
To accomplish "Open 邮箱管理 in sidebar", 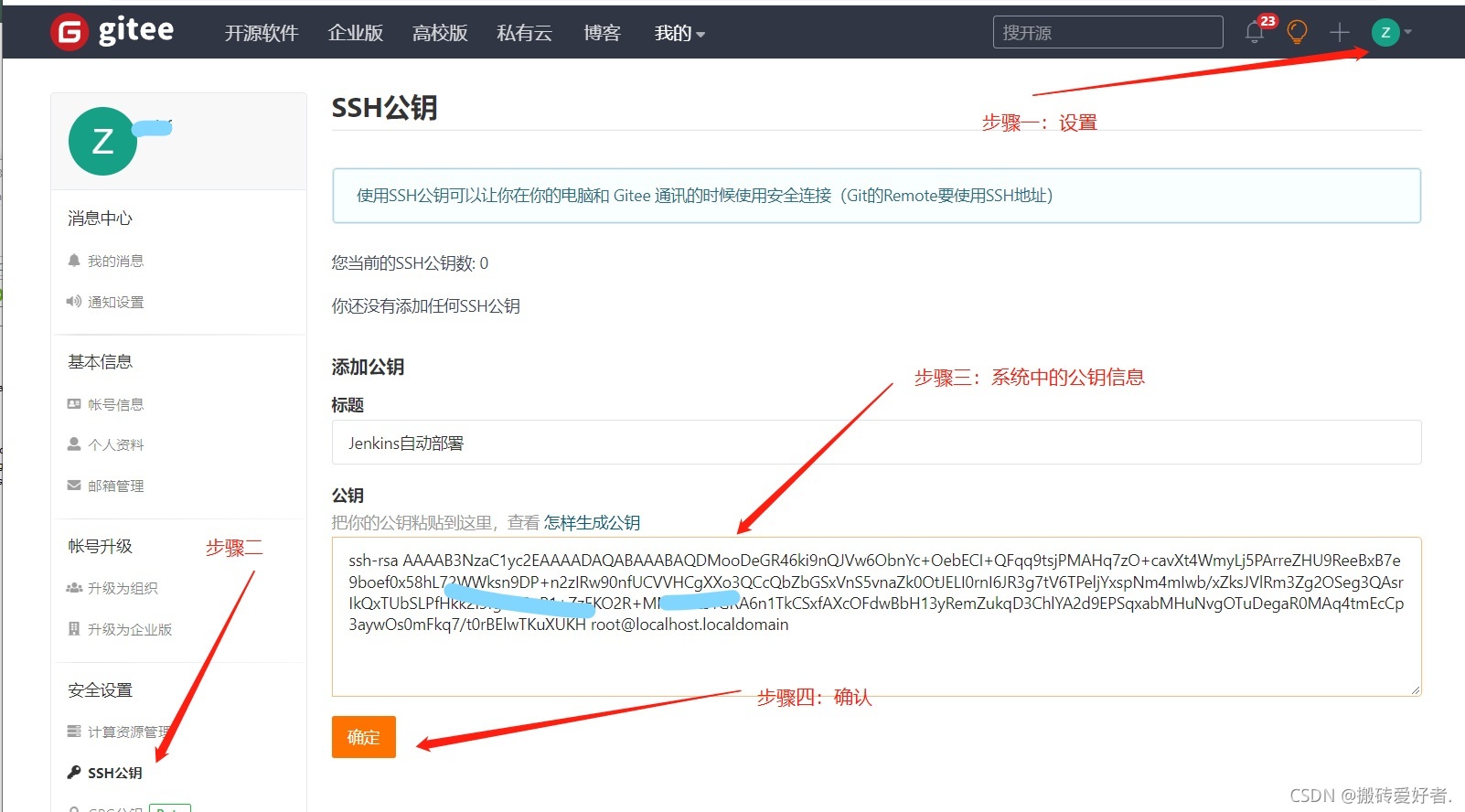I will point(115,486).
